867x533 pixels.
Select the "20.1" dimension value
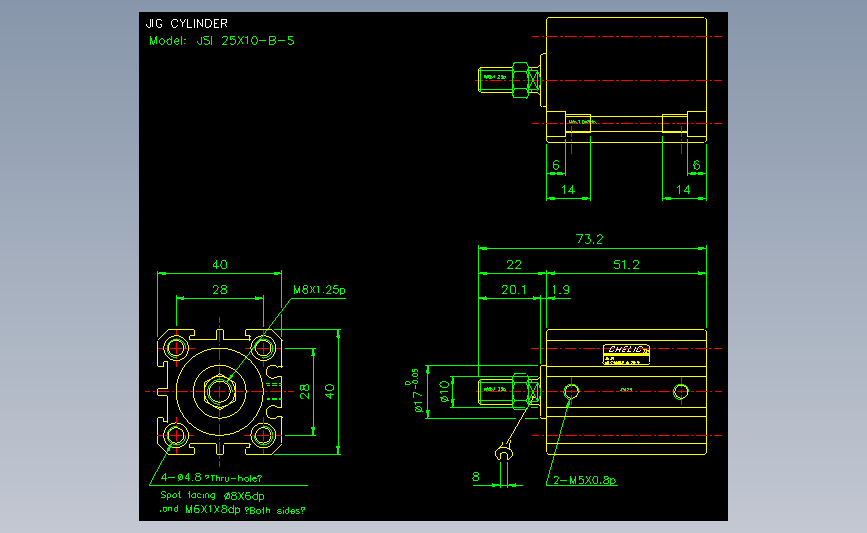coord(514,290)
